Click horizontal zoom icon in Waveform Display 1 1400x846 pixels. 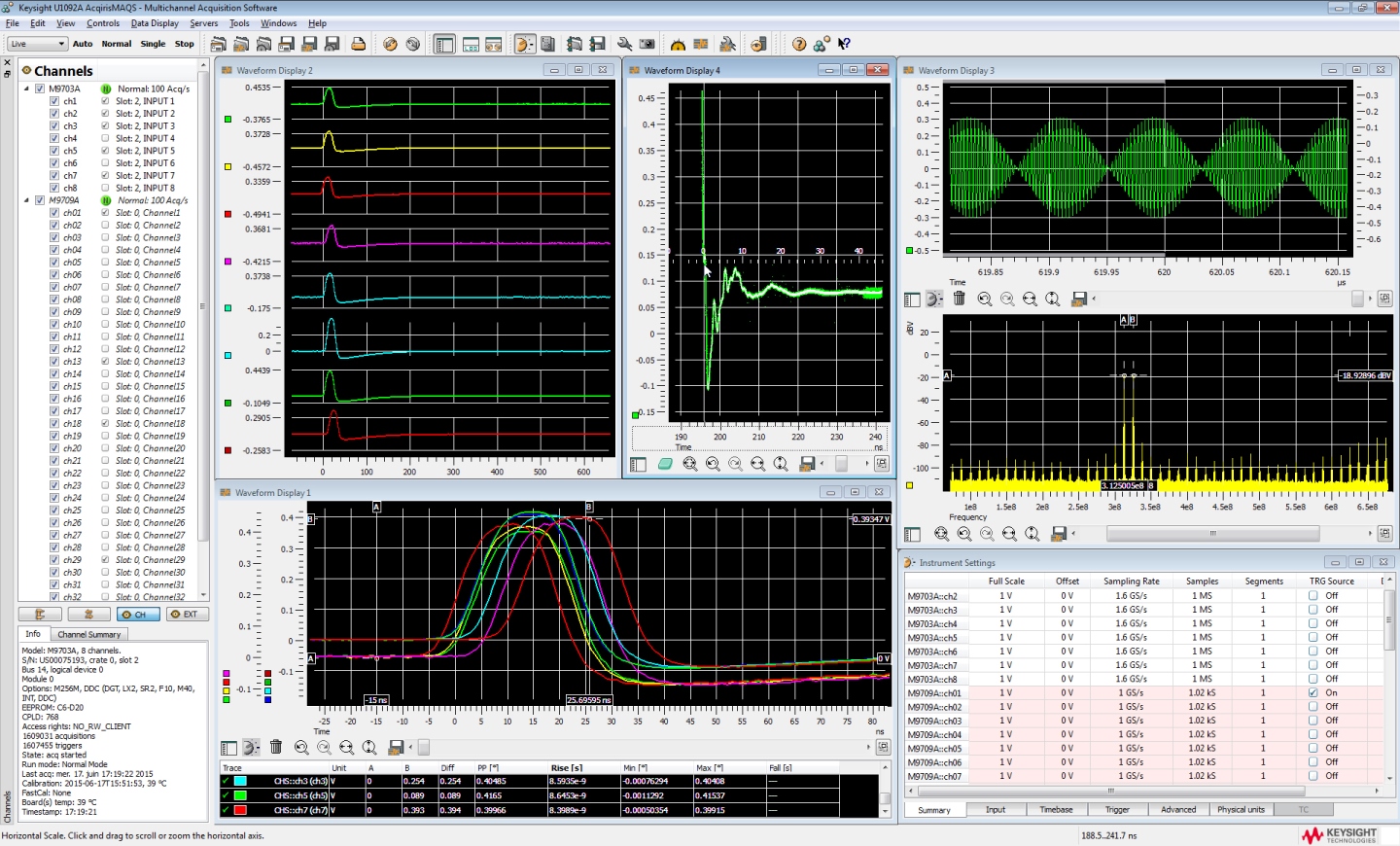pyautogui.click(x=346, y=747)
